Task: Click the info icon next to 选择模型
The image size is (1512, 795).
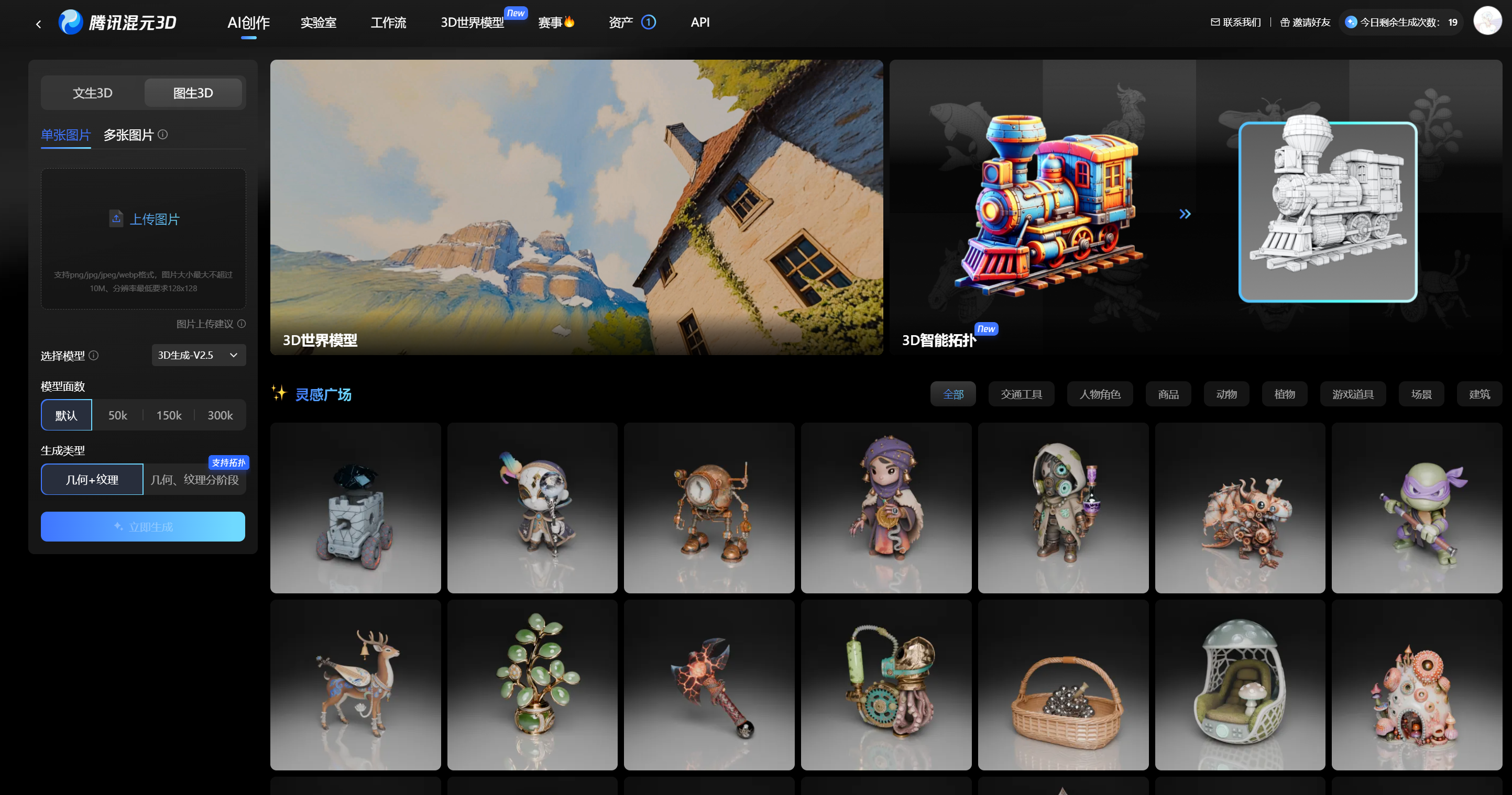Action: (94, 355)
